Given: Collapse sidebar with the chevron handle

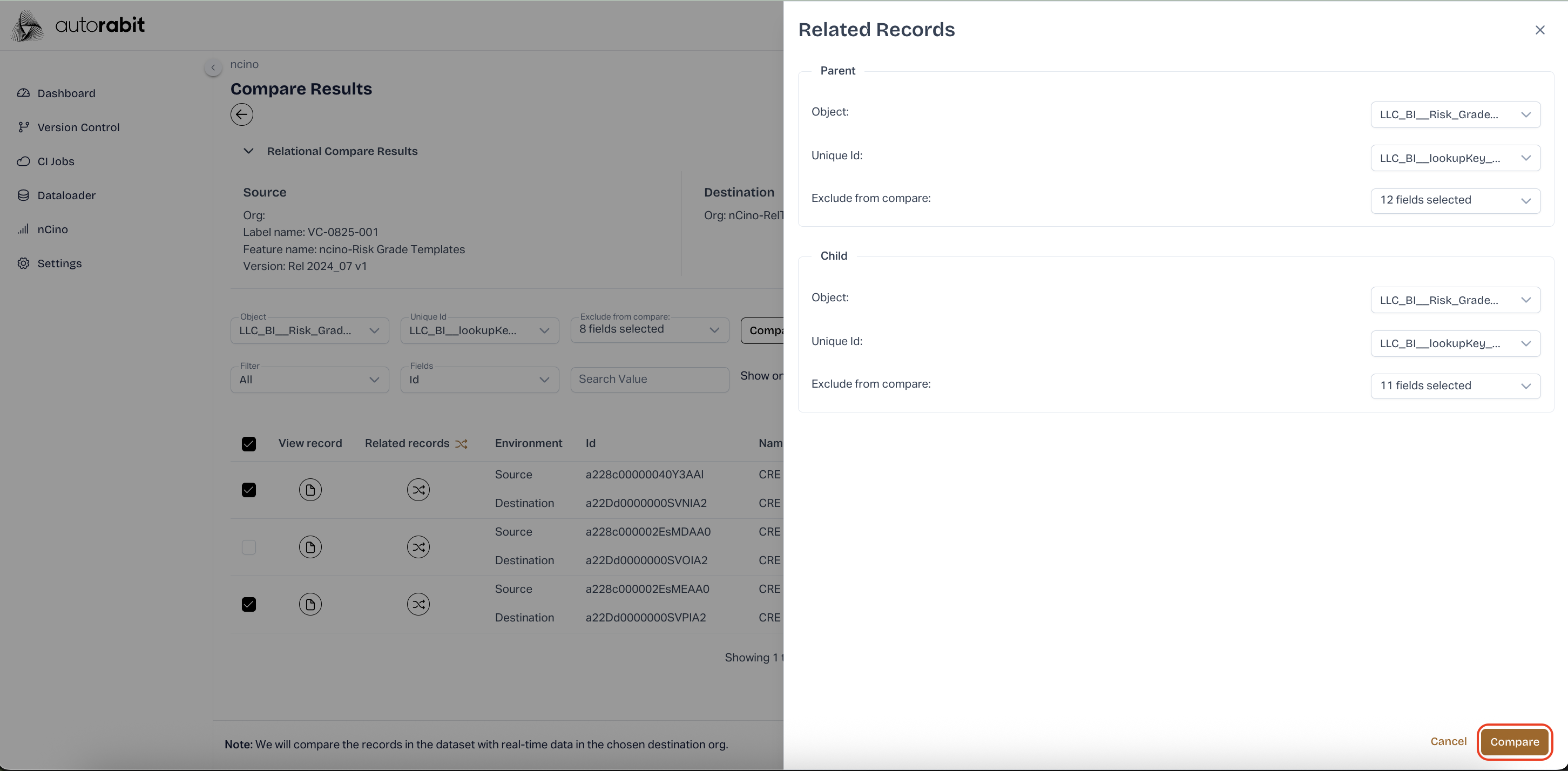Looking at the screenshot, I should [x=213, y=67].
